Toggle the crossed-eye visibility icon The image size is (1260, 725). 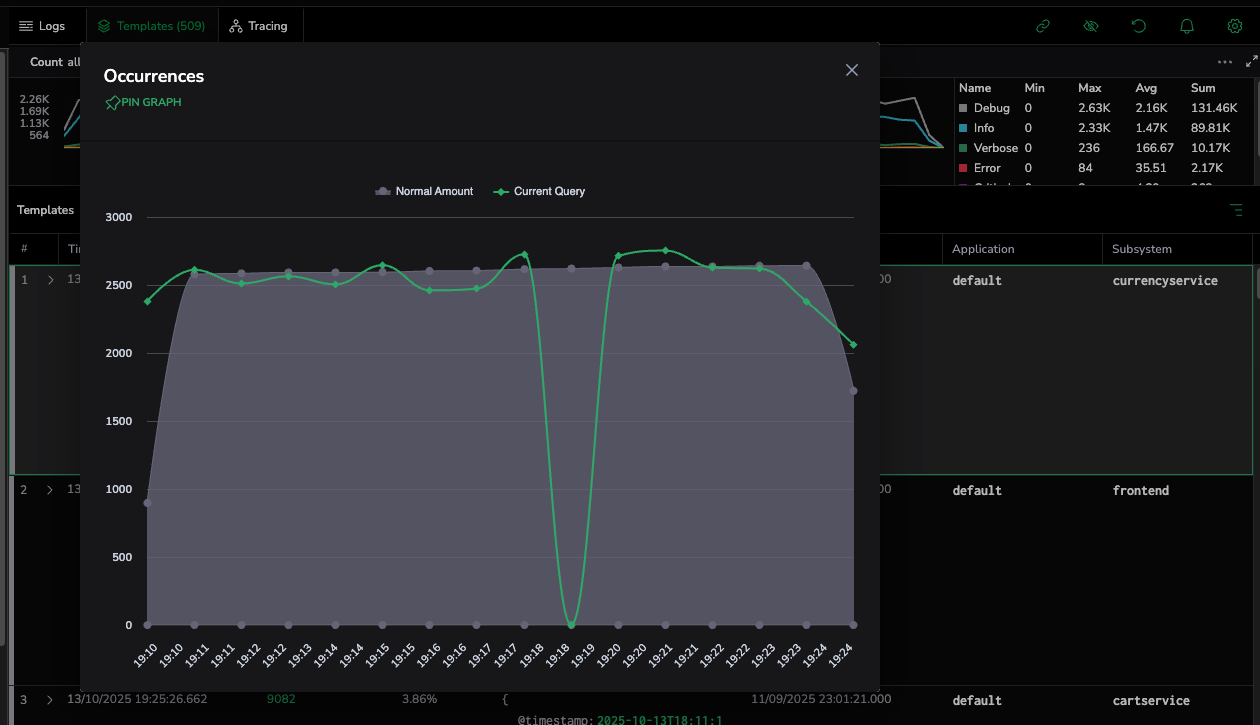tap(1091, 26)
